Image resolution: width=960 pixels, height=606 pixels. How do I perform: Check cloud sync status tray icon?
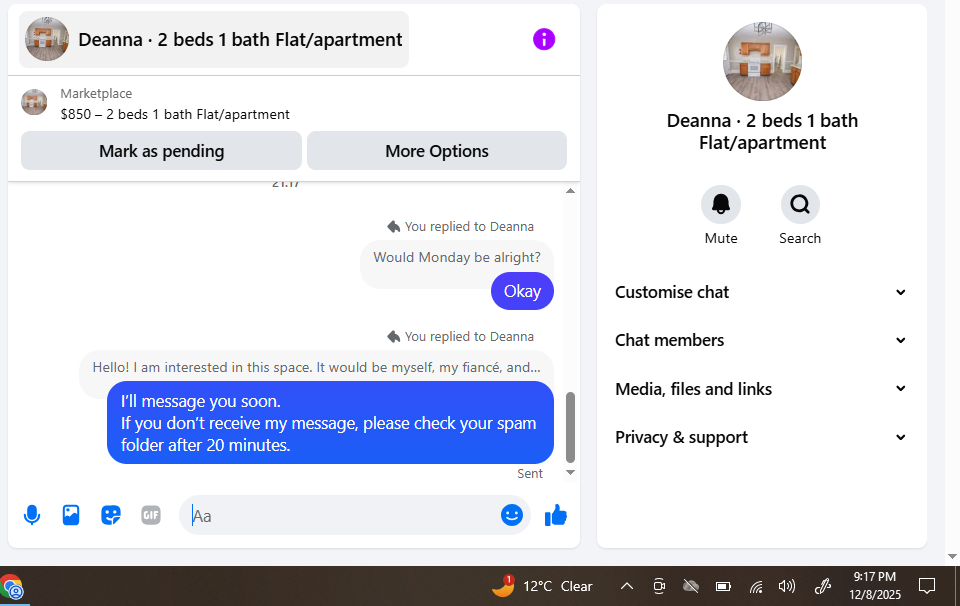(x=691, y=586)
